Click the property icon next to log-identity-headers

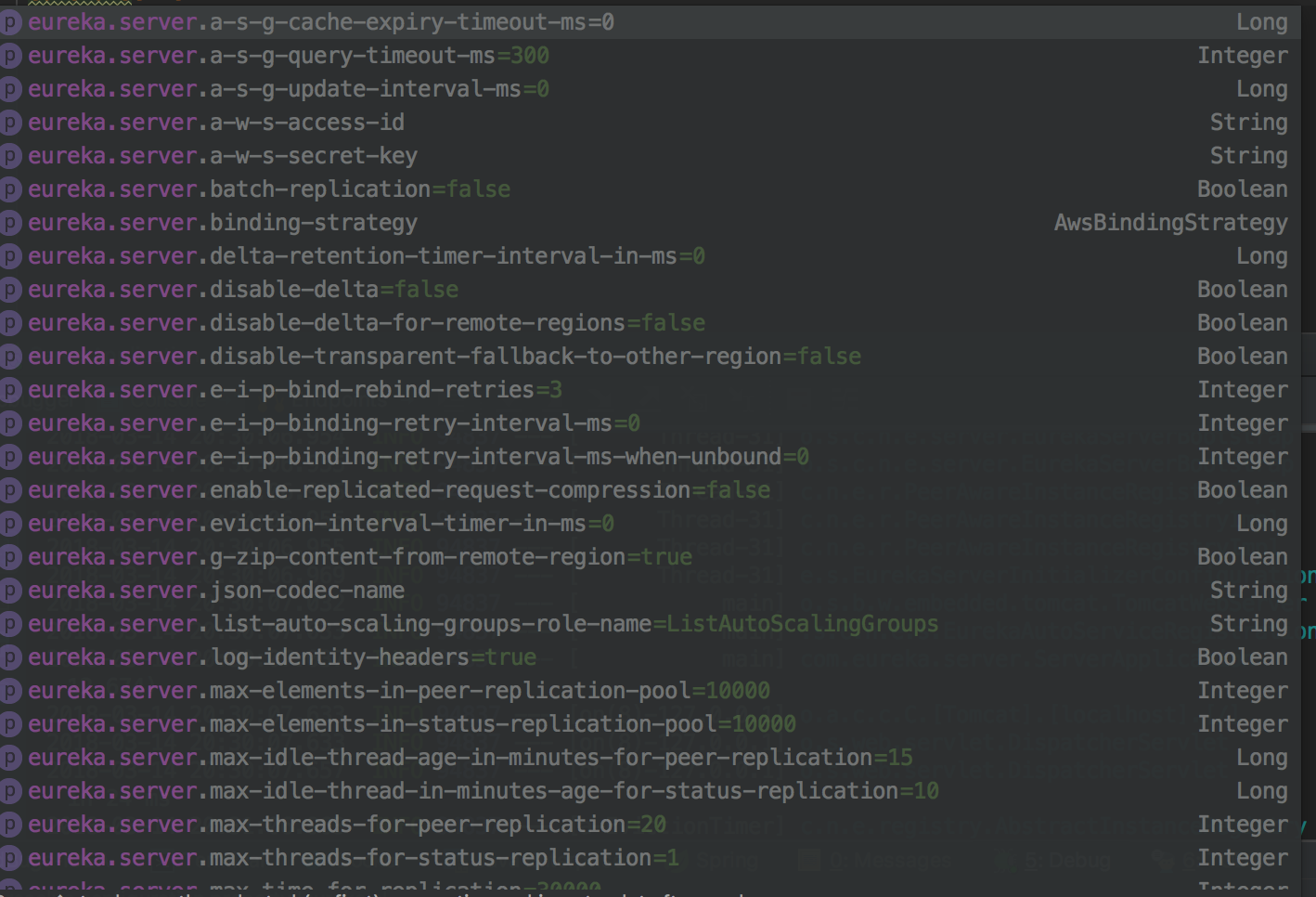11,657
